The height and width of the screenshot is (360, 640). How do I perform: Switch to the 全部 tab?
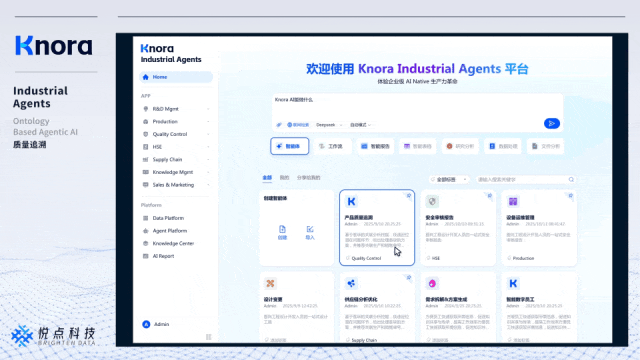267,178
